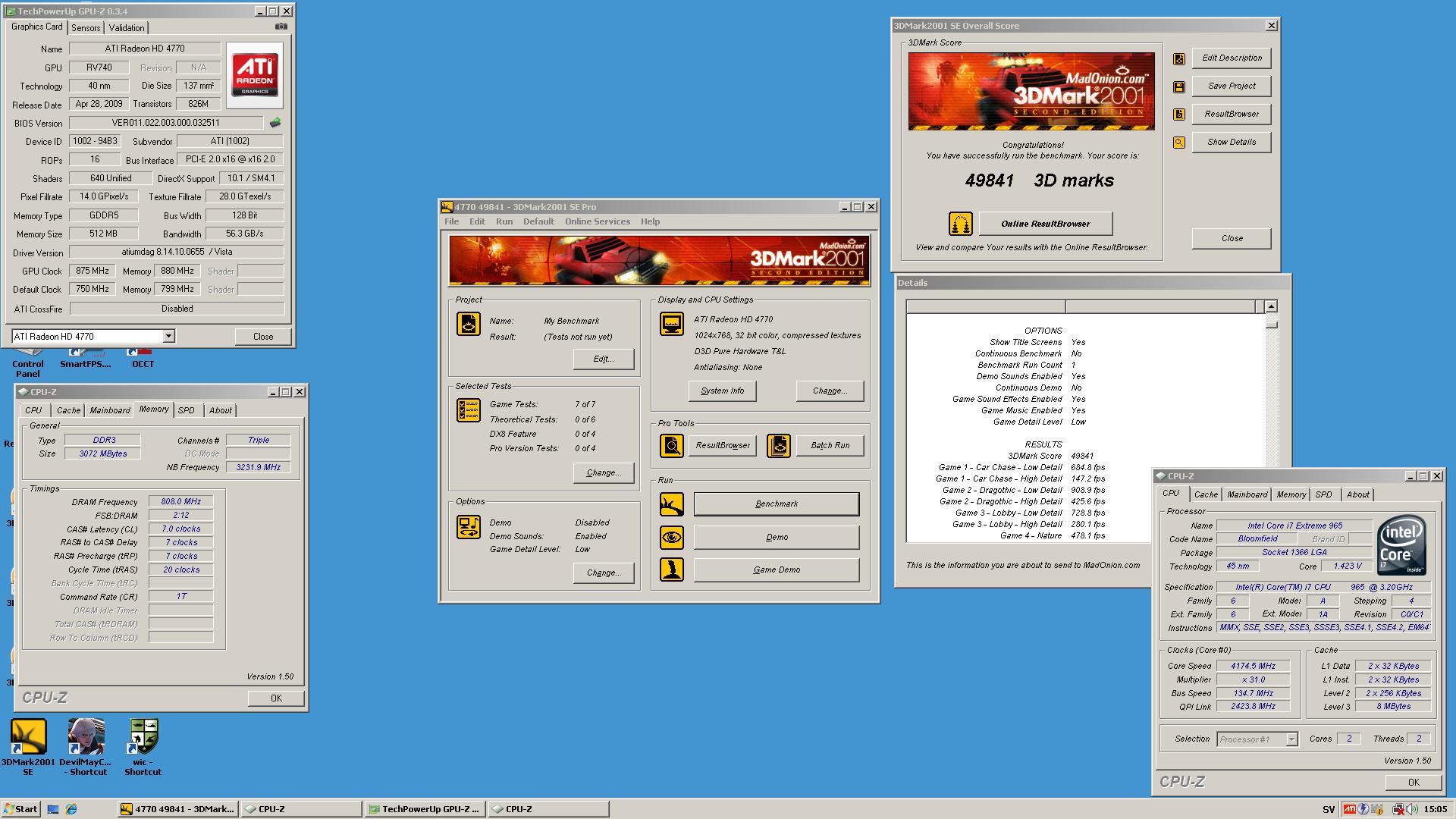This screenshot has height=819, width=1456.
Task: Open the Cache tab in right CPU-Z window
Action: (1206, 494)
